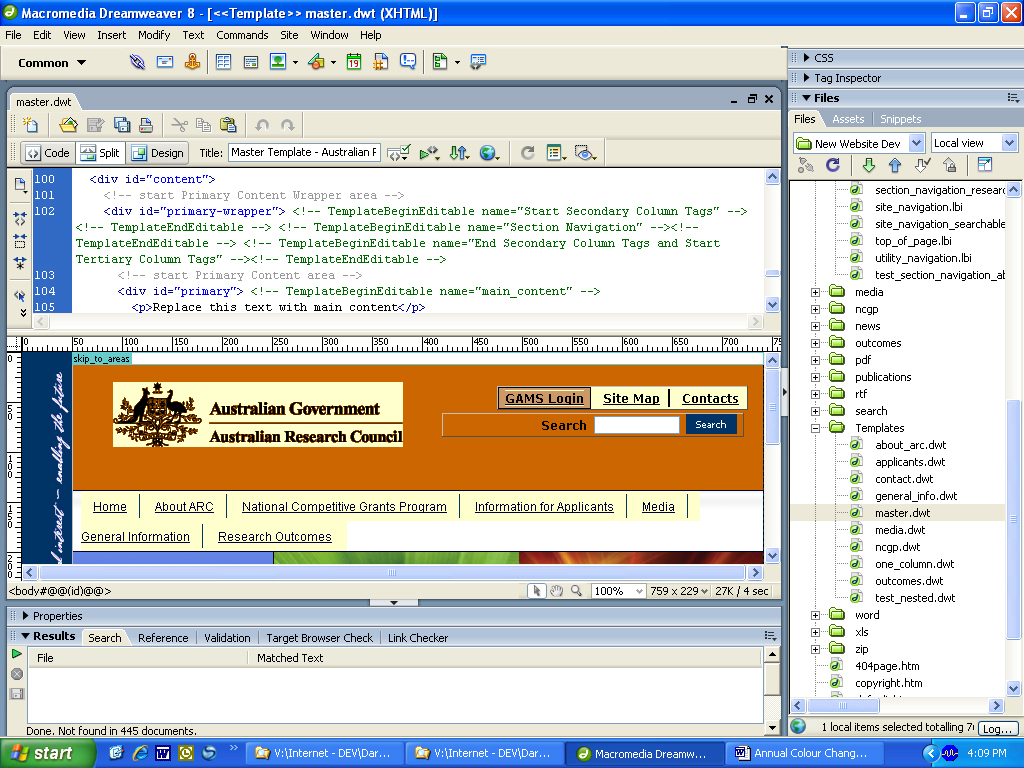Viewport: 1024px width, 768px height.
Task: Expand the publications folder in file tree
Action: pos(815,377)
